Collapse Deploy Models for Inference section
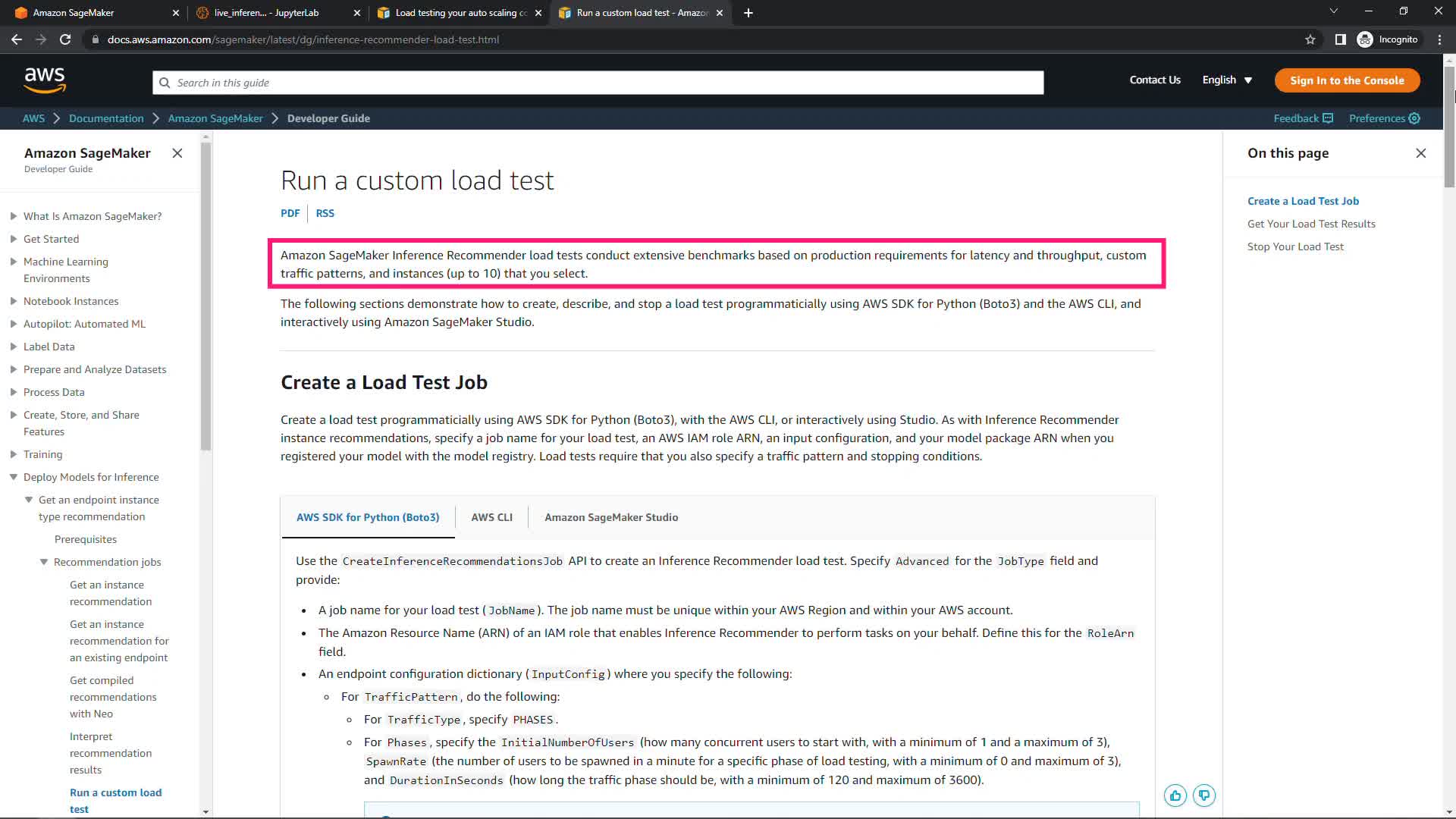 point(14,477)
